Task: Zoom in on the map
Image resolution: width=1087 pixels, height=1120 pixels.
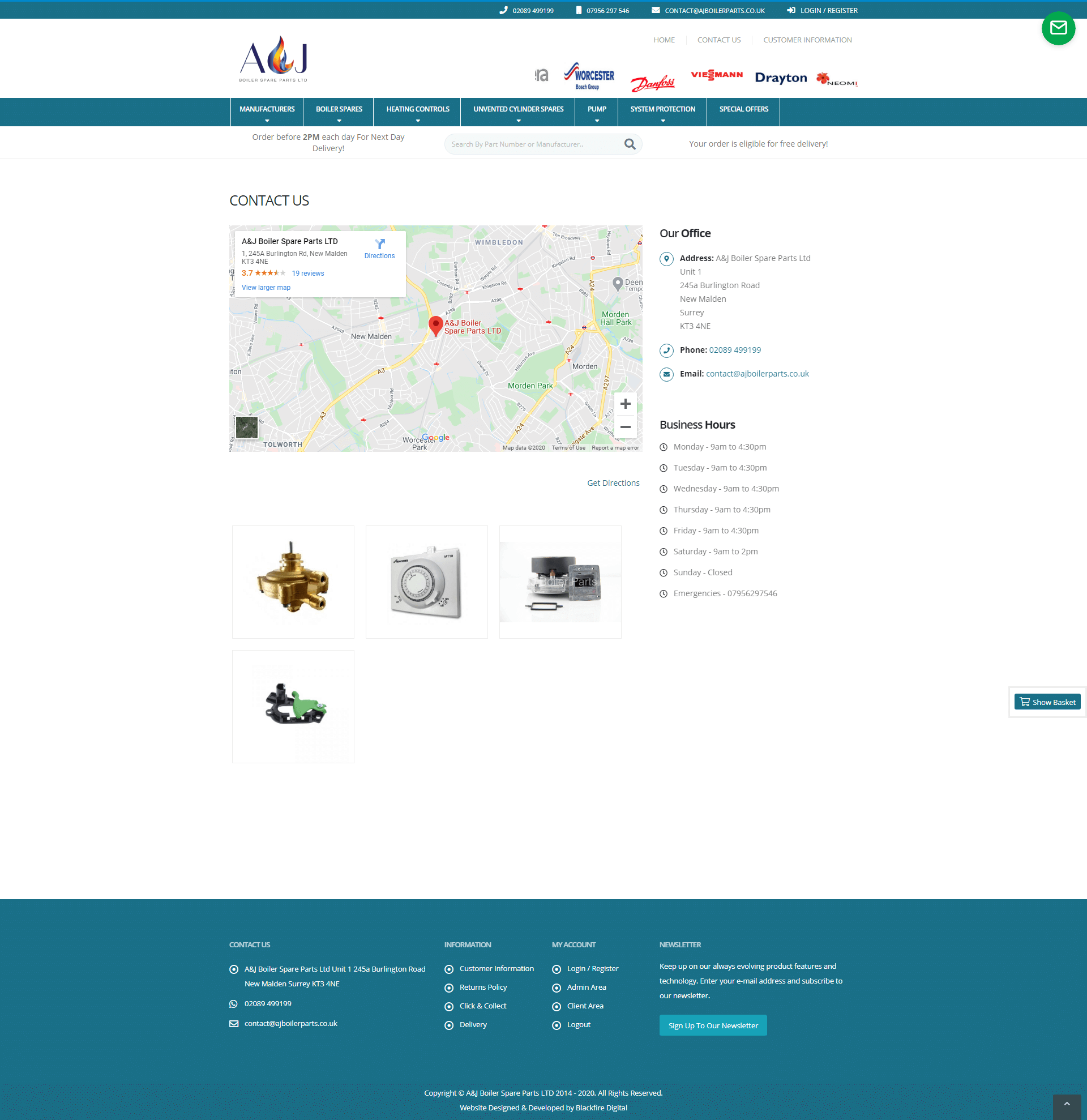Action: pos(625,404)
